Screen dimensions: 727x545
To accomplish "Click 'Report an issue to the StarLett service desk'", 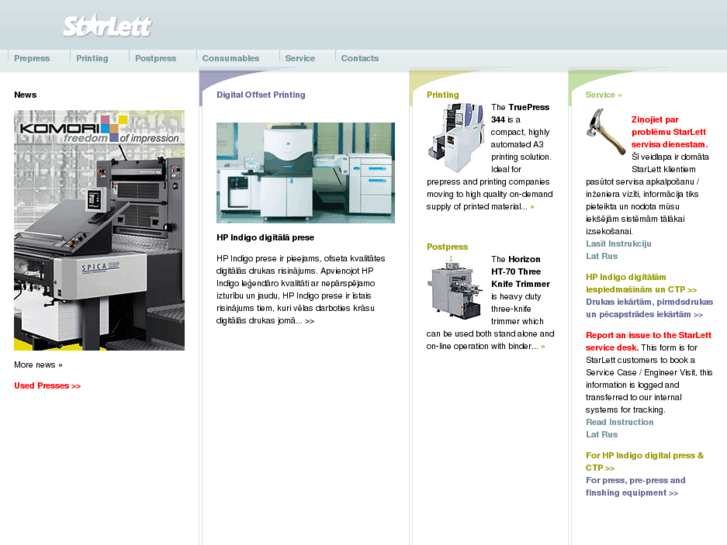I will point(648,341).
